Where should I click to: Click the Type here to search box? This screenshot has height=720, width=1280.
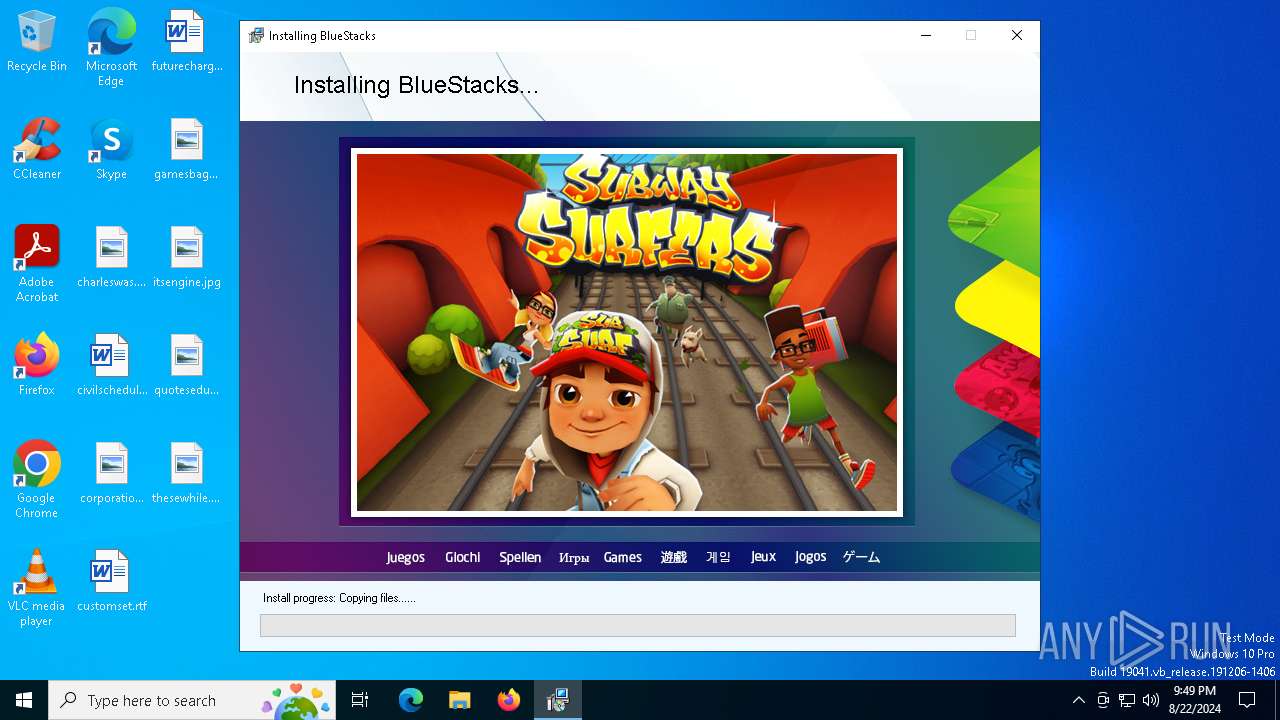click(194, 700)
